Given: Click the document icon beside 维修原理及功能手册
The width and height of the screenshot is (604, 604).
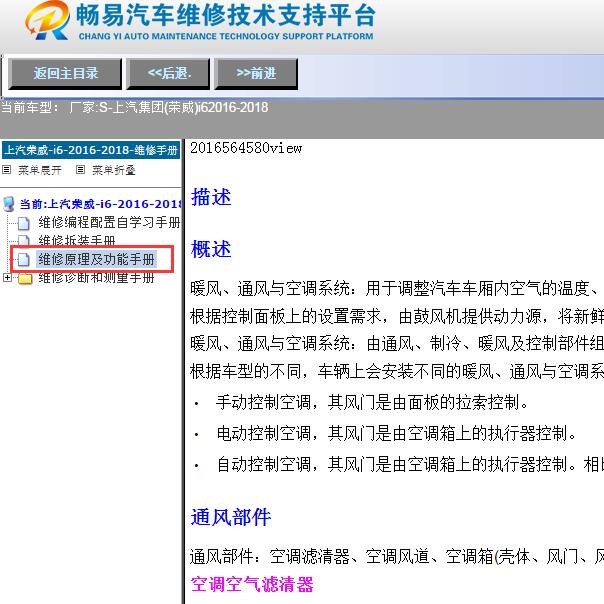Looking at the screenshot, I should tap(24, 260).
